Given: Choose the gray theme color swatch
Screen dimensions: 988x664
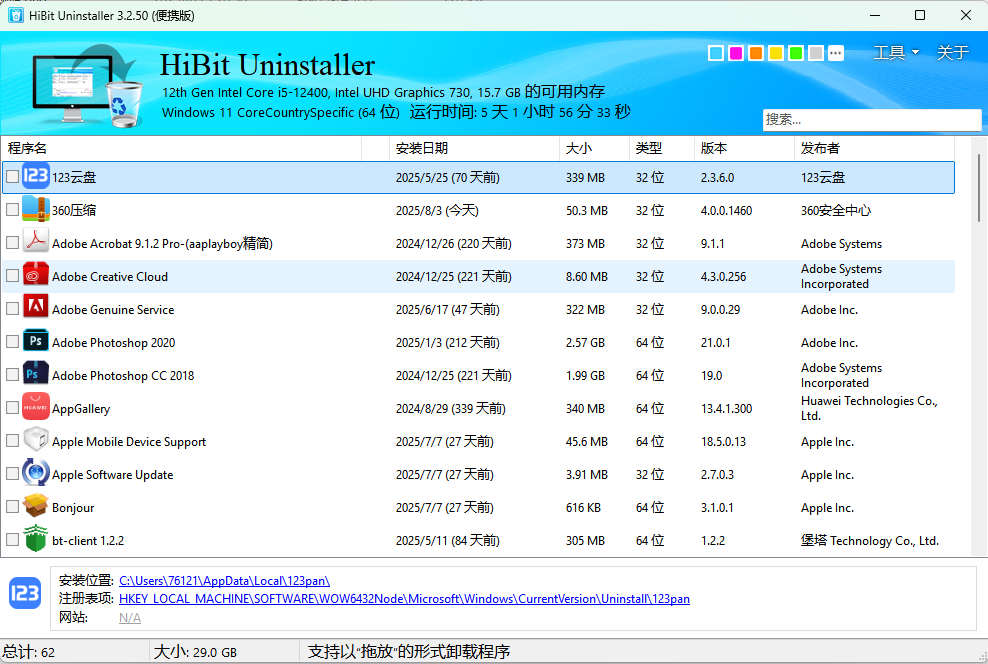Looking at the screenshot, I should (x=816, y=53).
